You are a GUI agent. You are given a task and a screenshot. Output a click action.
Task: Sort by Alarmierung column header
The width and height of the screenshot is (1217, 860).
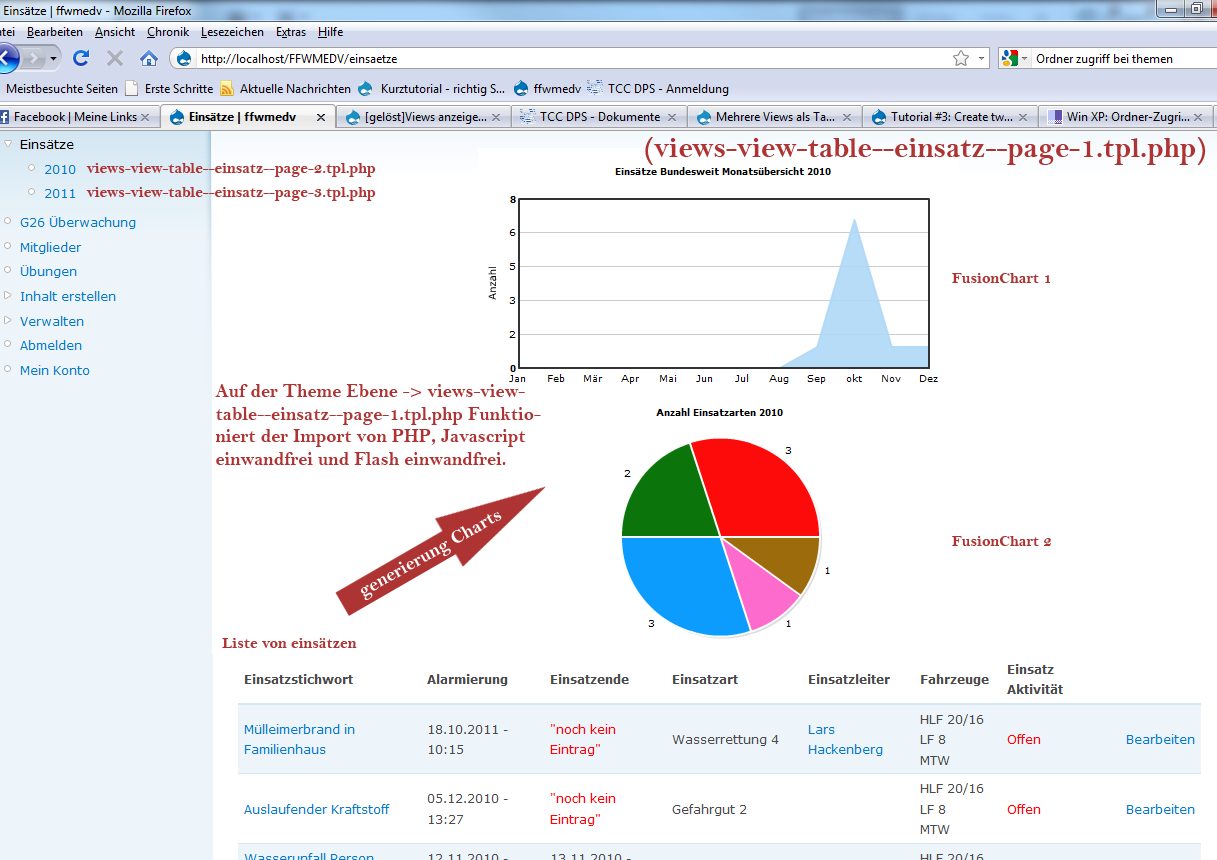[467, 679]
